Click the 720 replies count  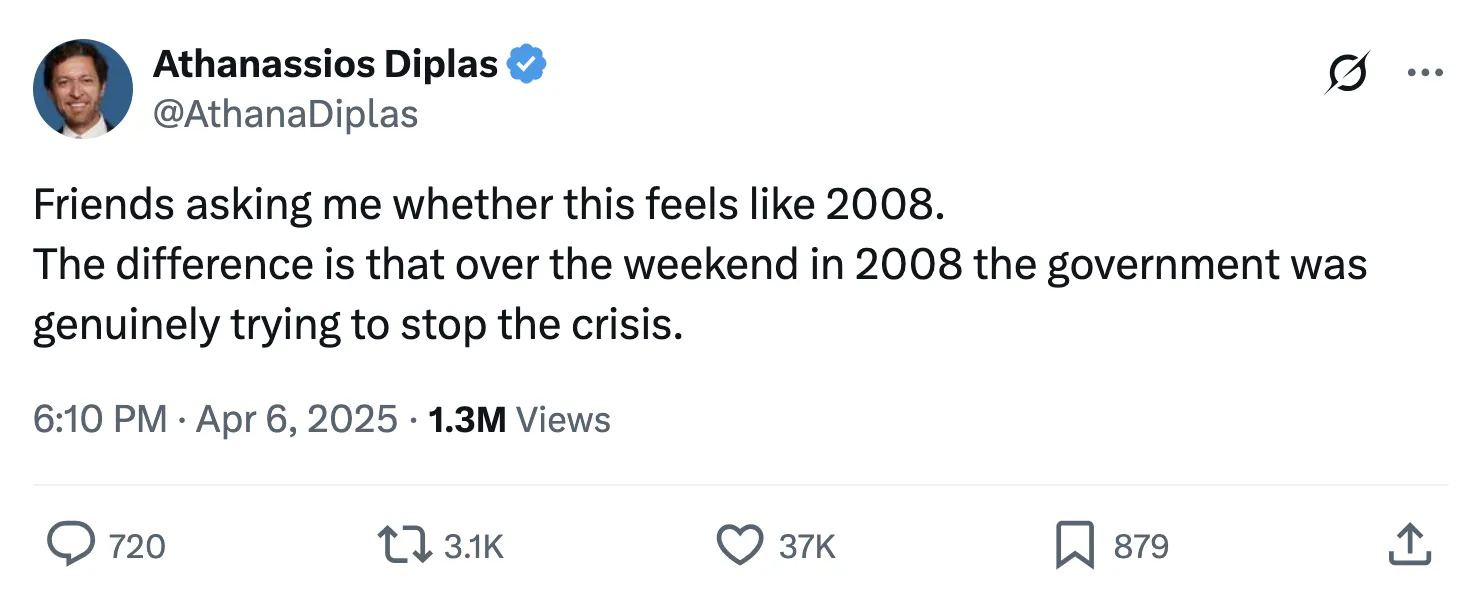click(136, 546)
